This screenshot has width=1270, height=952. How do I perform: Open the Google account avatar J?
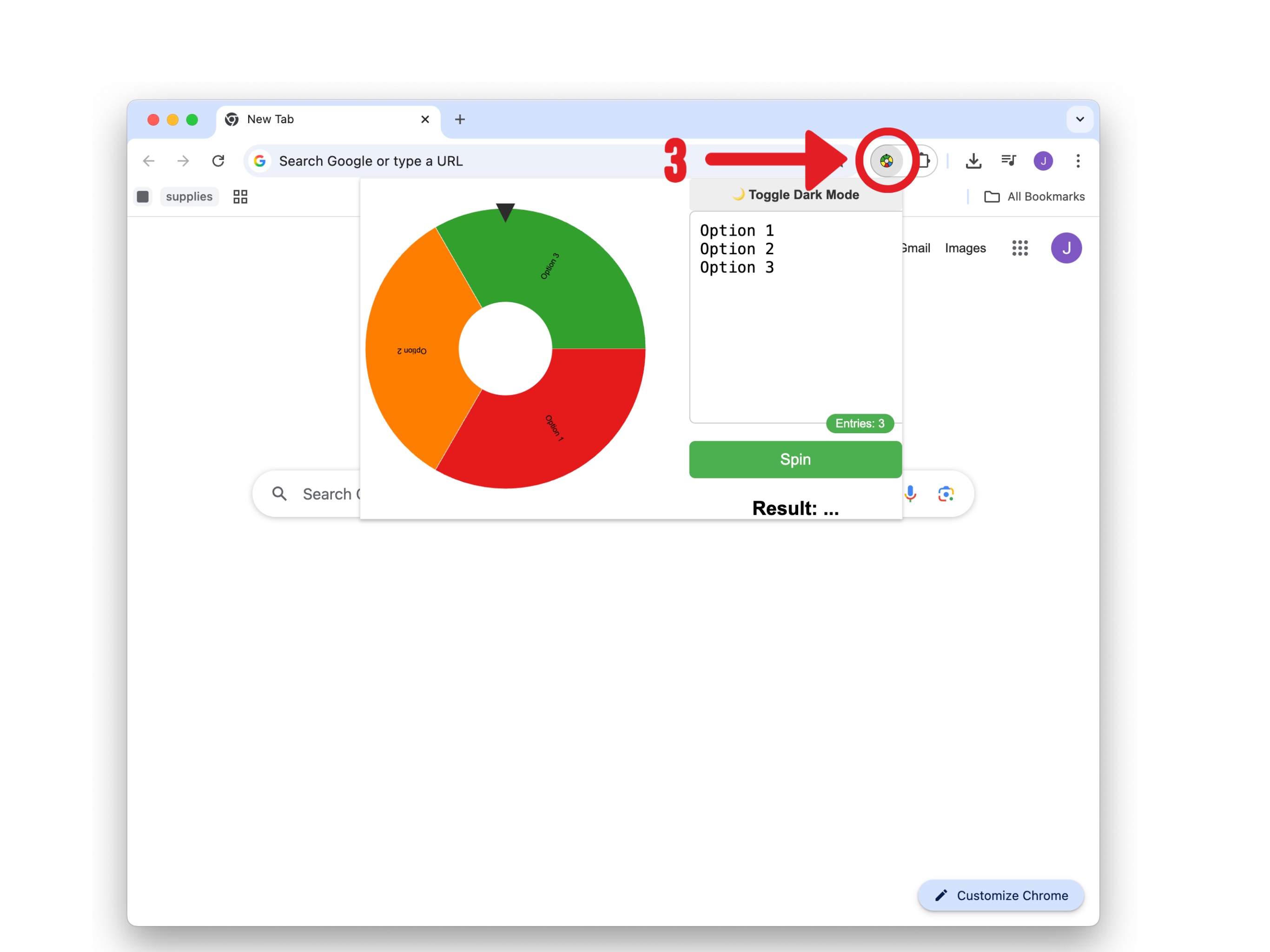coord(1066,248)
